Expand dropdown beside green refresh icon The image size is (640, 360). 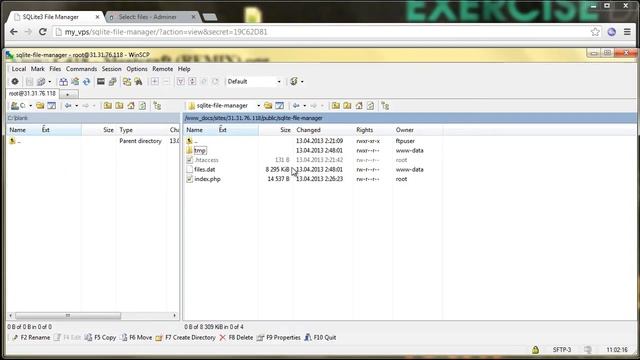click(302, 82)
